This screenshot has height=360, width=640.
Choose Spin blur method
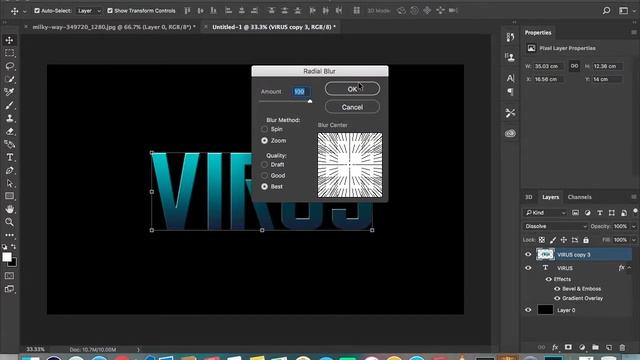click(264, 129)
